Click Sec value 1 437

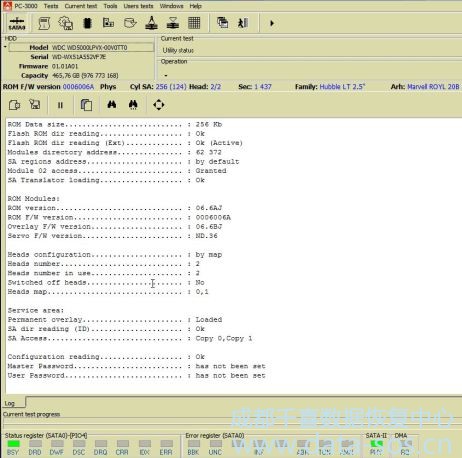click(x=263, y=87)
